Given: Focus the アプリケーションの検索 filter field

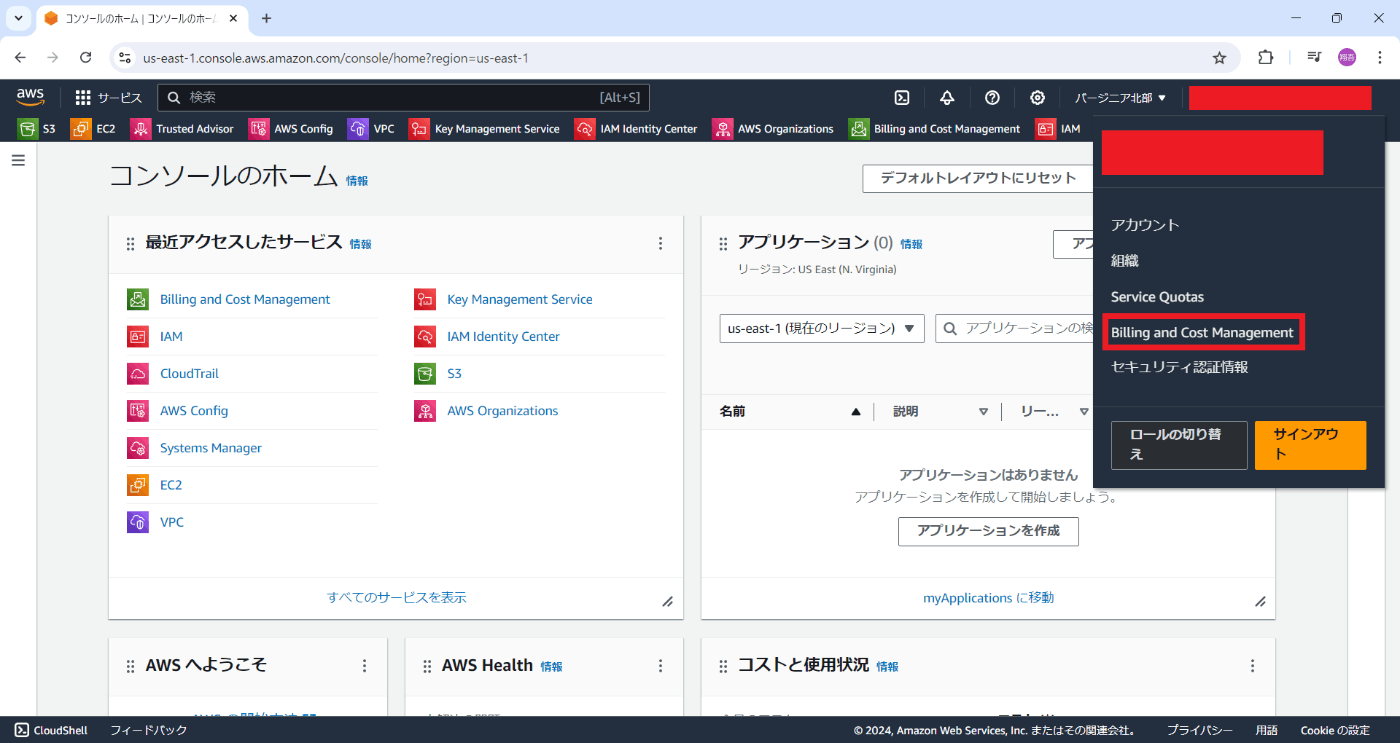Looking at the screenshot, I should point(1015,328).
